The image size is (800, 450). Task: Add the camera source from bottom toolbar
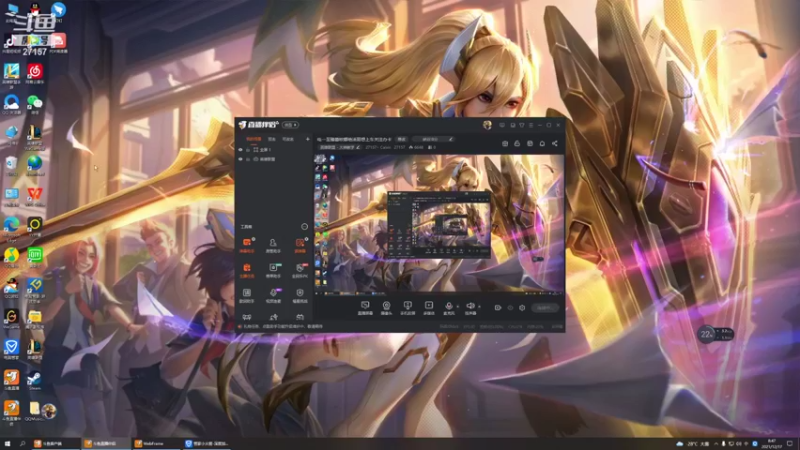coord(386,308)
